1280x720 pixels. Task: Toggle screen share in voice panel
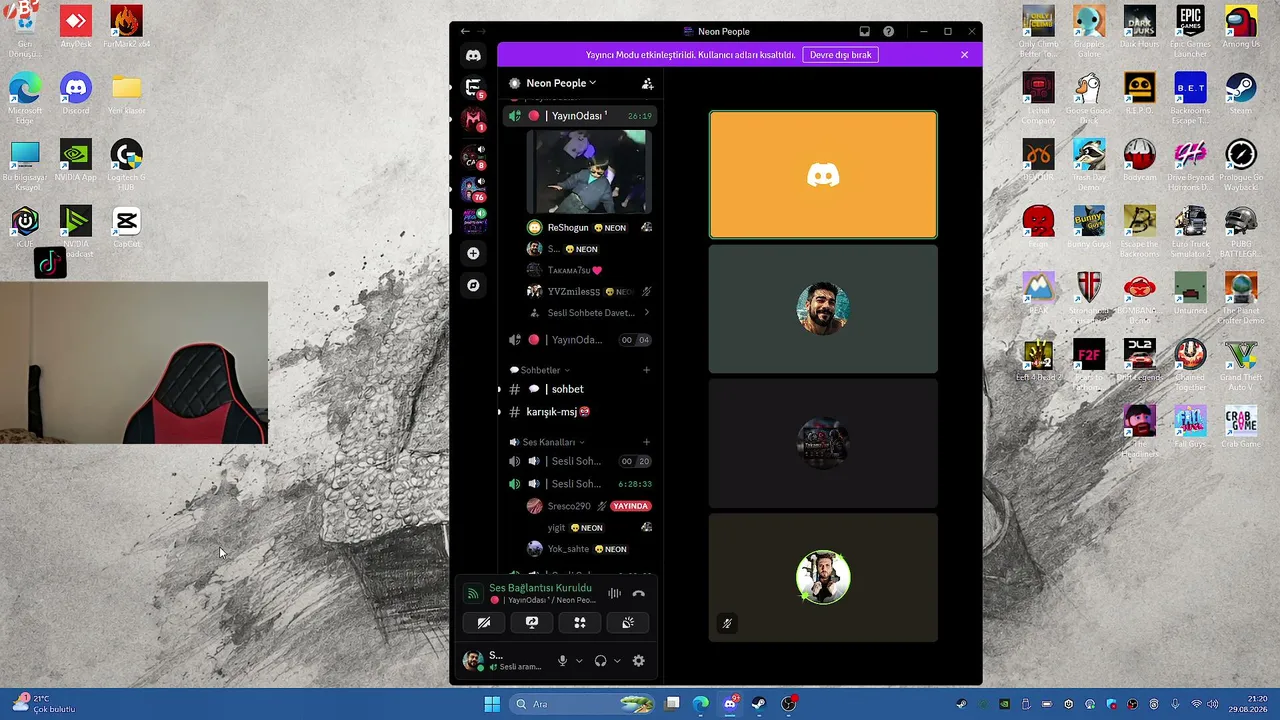[x=532, y=623]
